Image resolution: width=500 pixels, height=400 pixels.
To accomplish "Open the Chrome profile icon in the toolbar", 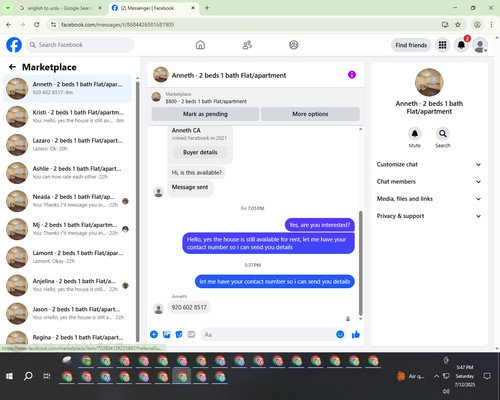I will [477, 25].
